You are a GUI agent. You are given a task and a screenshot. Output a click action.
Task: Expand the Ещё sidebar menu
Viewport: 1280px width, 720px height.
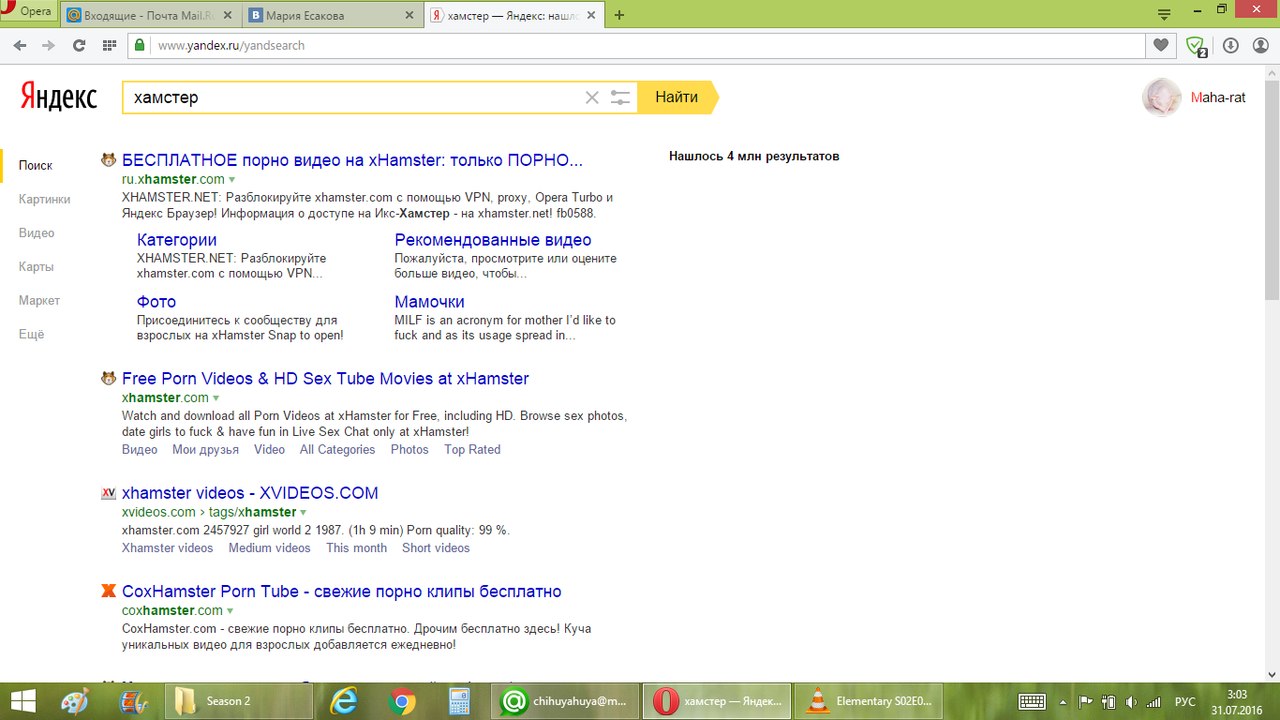pyautogui.click(x=32, y=335)
